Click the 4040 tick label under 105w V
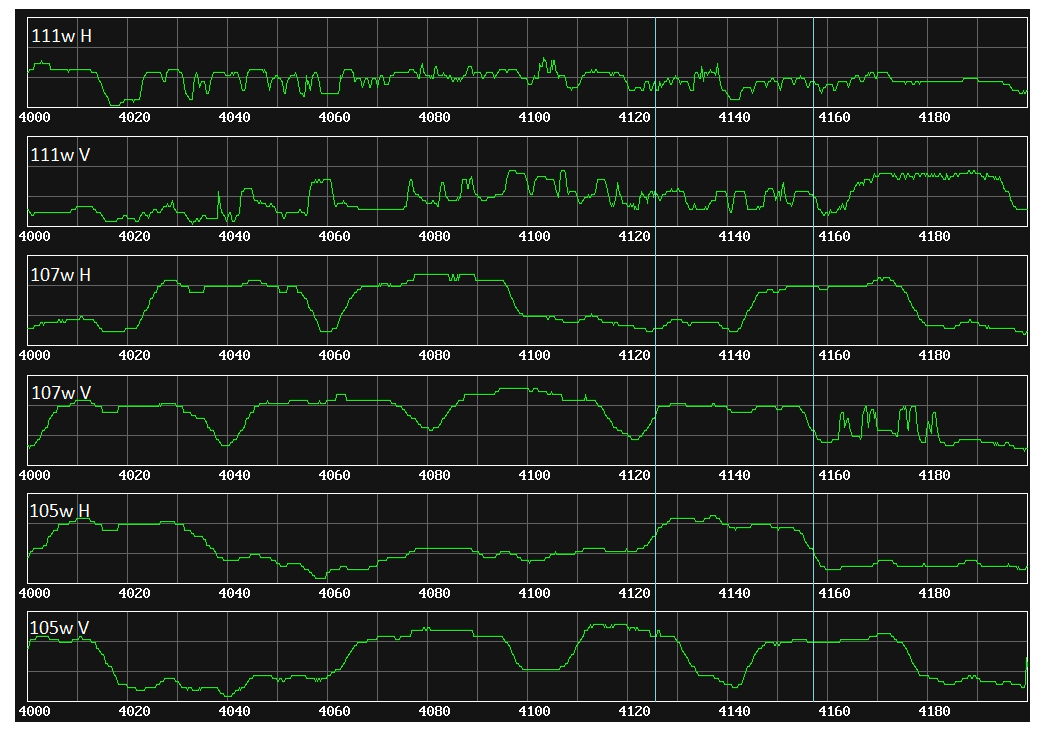Image resolution: width=1043 pixels, height=743 pixels. point(234,712)
